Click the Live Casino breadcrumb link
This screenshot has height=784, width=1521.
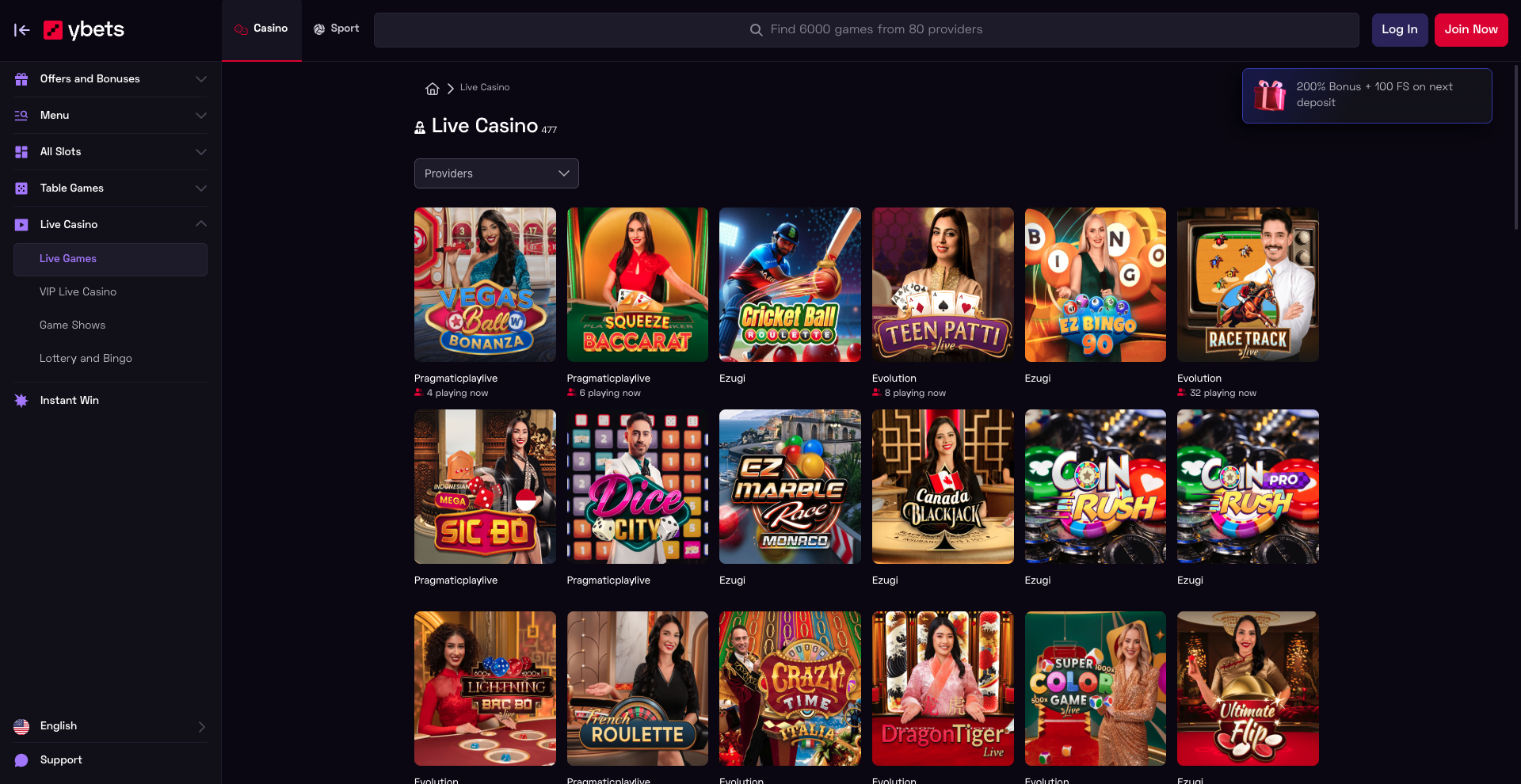(485, 88)
